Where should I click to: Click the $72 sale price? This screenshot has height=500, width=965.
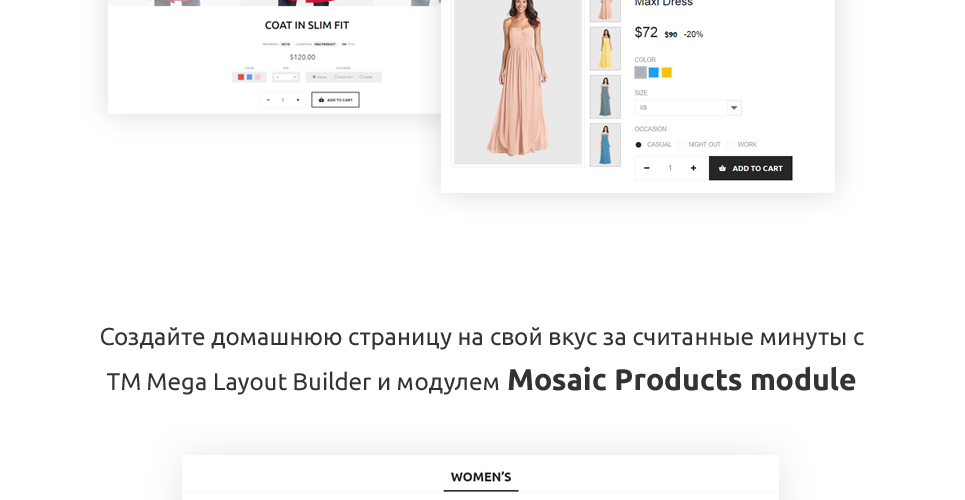pyautogui.click(x=646, y=32)
